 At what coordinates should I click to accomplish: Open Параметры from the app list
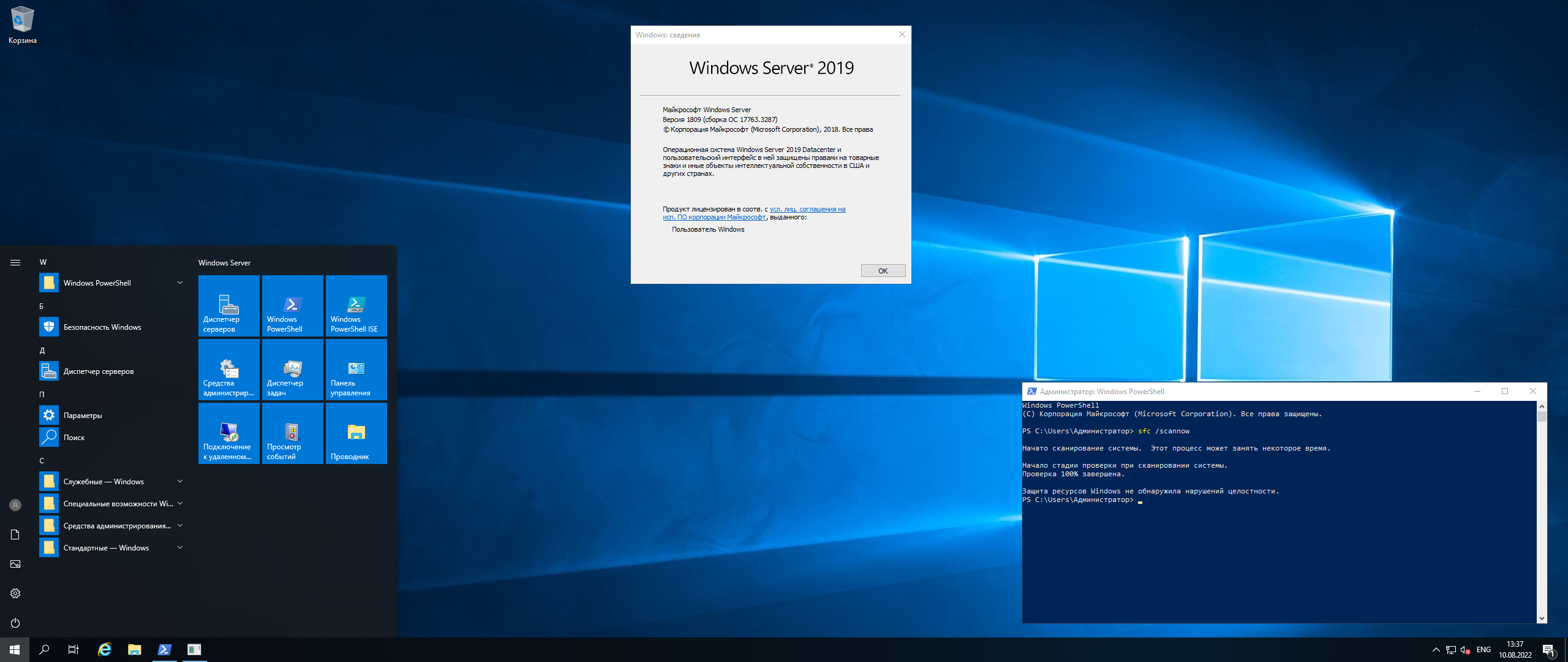(x=113, y=416)
